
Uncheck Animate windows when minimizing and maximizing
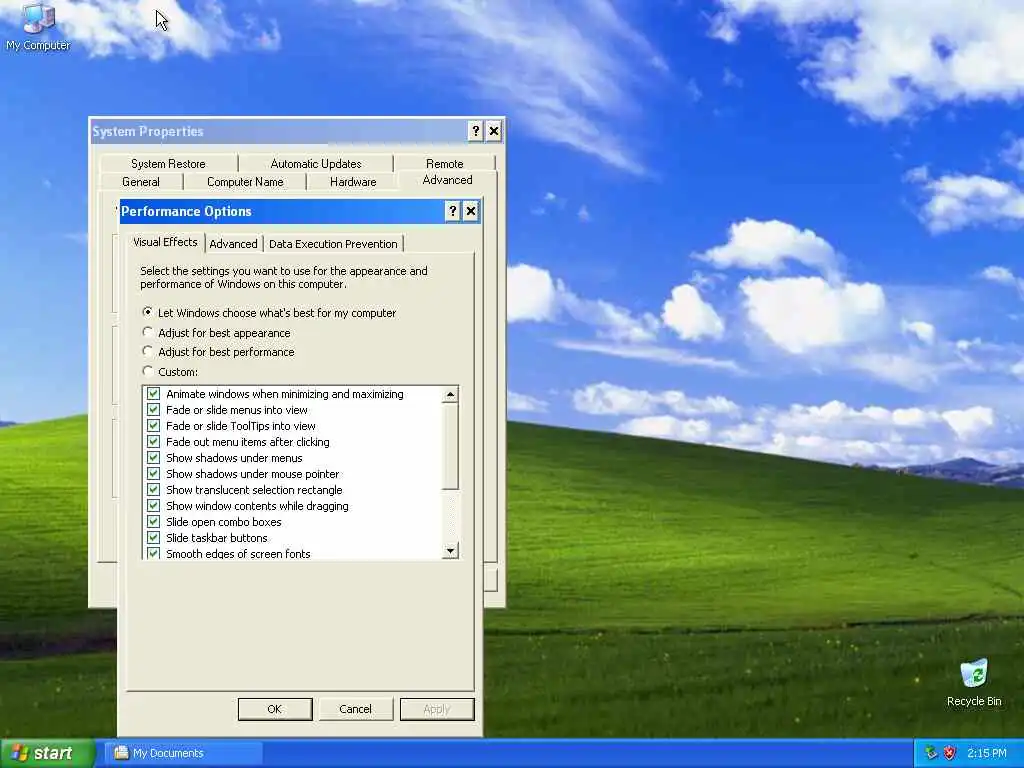(x=153, y=394)
